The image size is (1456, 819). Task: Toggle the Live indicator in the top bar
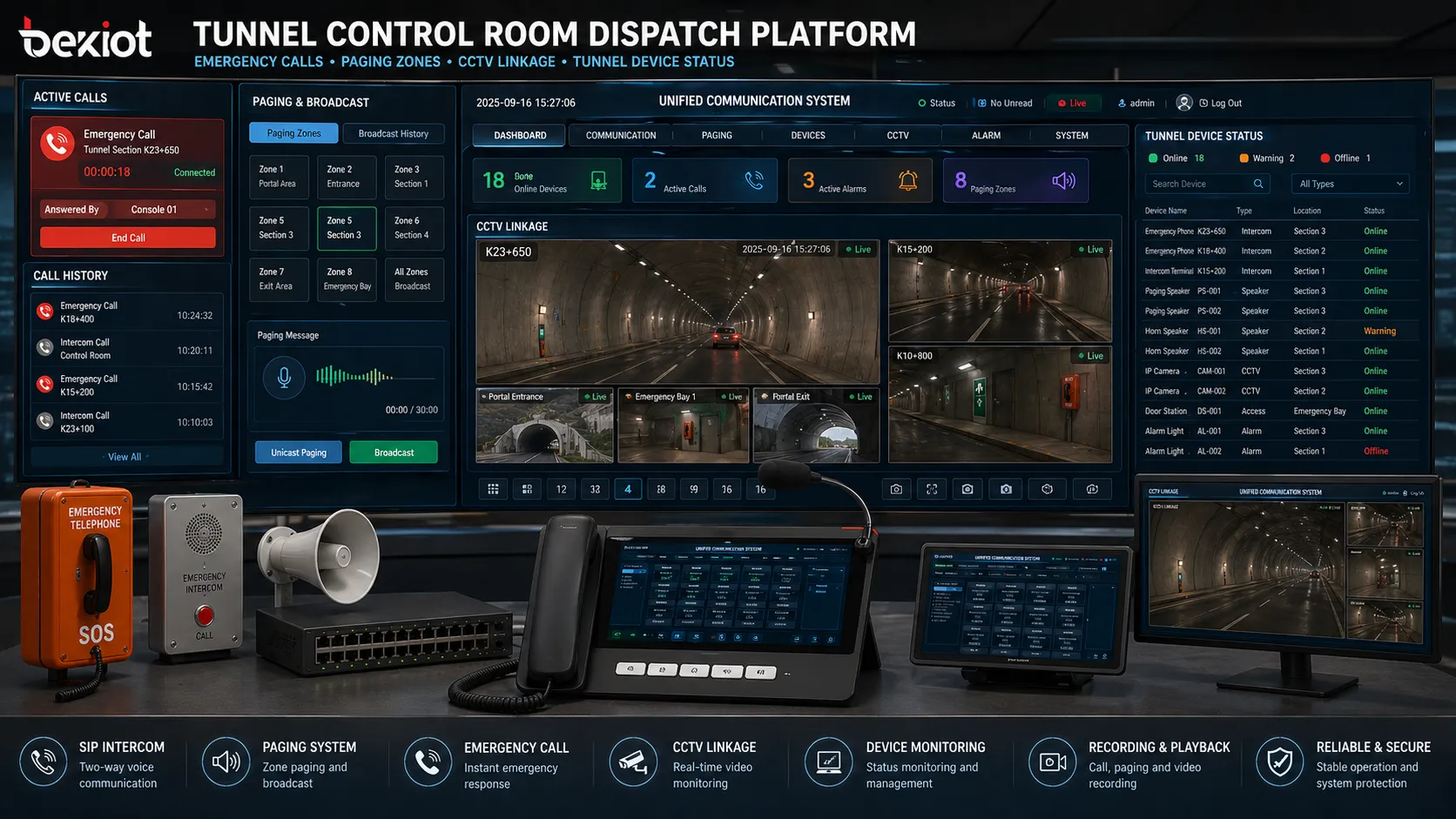(x=1074, y=103)
